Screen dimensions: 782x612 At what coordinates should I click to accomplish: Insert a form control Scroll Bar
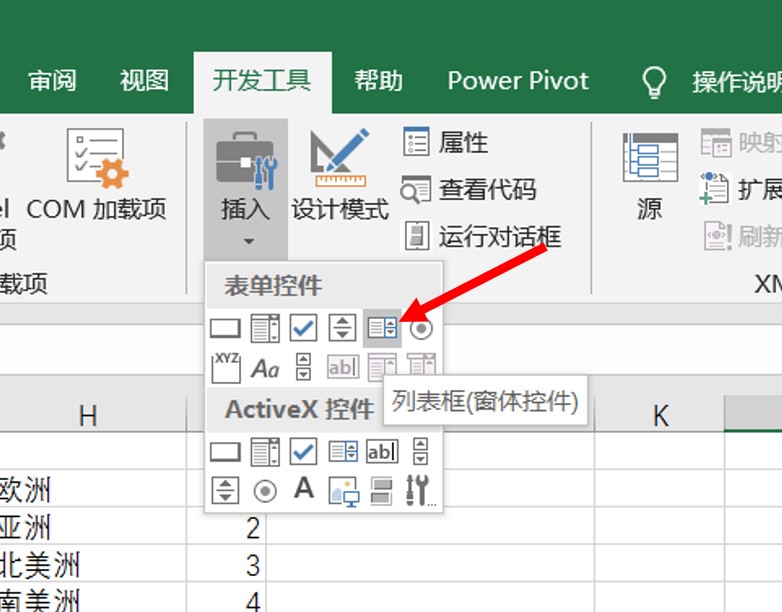(303, 367)
